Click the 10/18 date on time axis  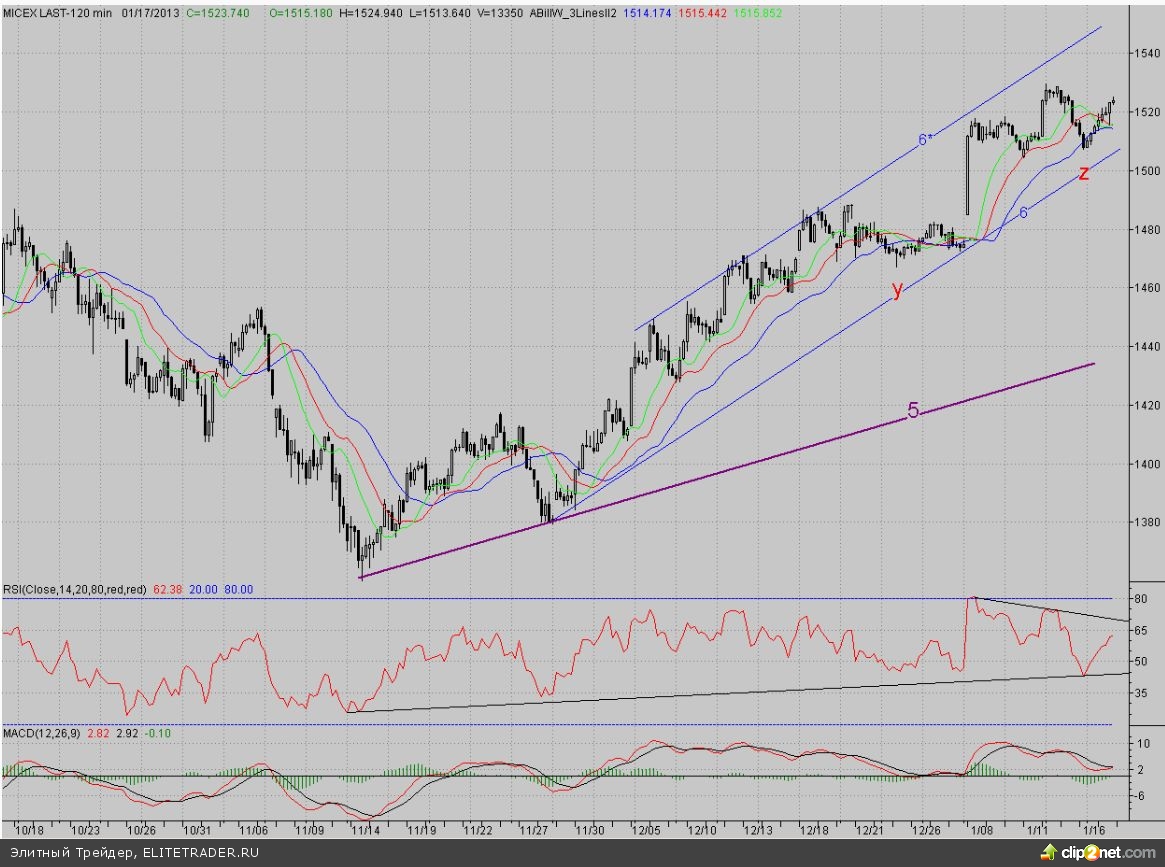pos(30,829)
